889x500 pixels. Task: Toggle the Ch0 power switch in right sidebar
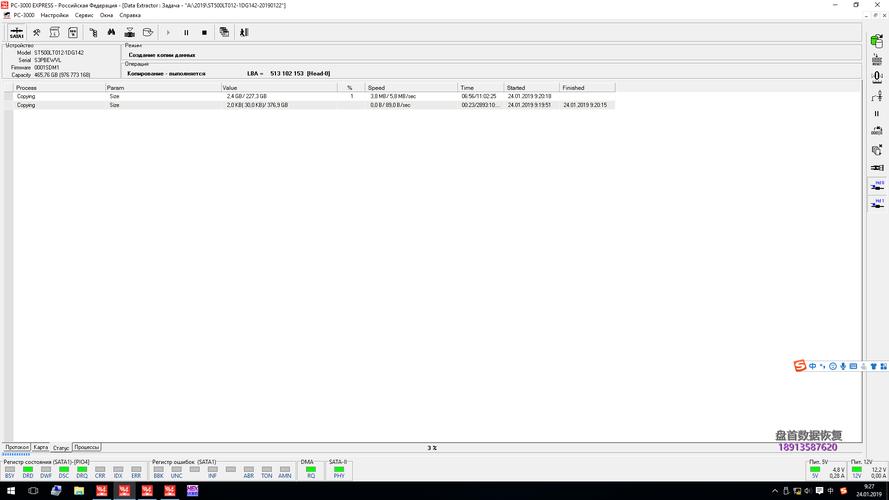tap(878, 184)
